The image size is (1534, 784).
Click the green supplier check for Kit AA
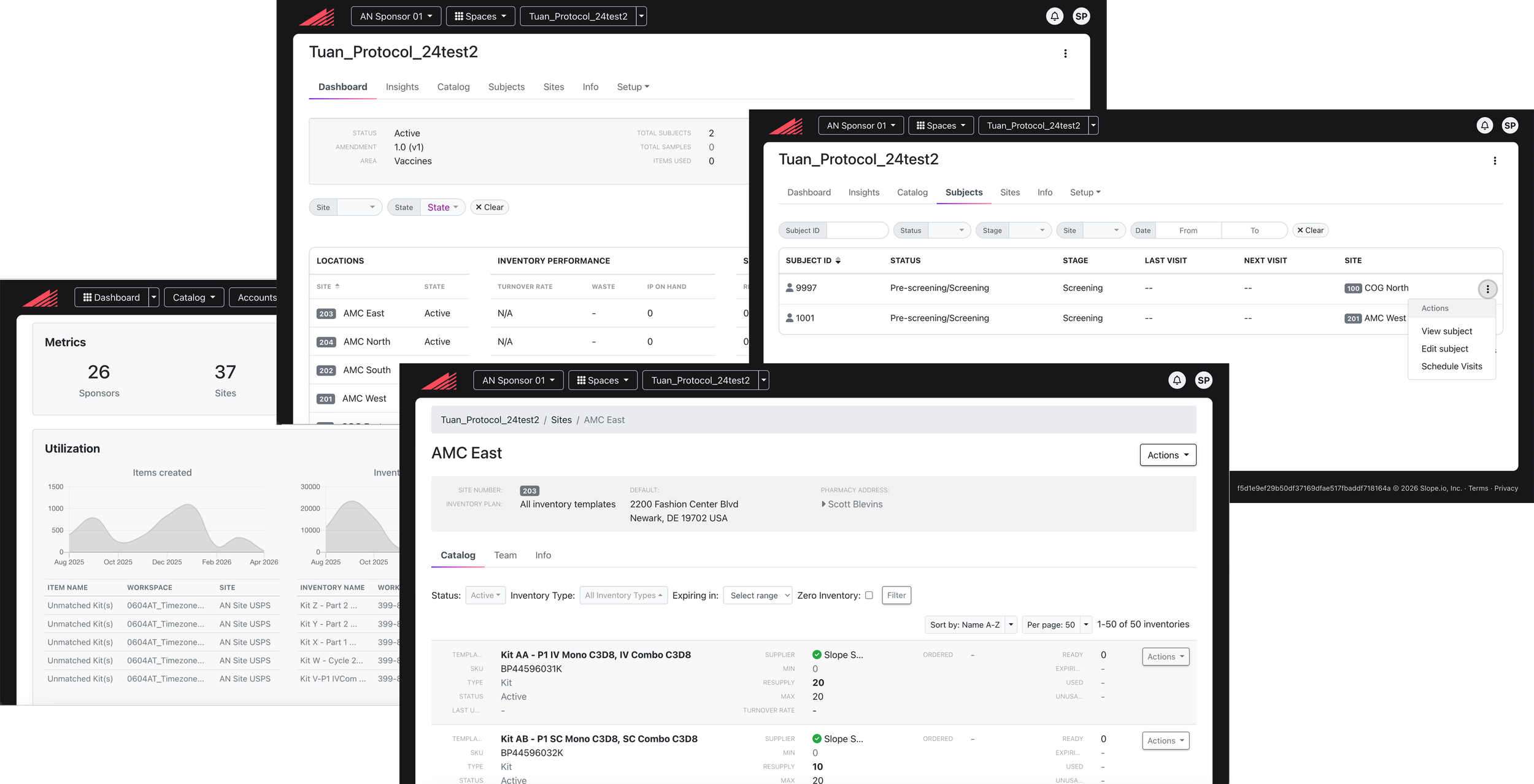pyautogui.click(x=817, y=655)
